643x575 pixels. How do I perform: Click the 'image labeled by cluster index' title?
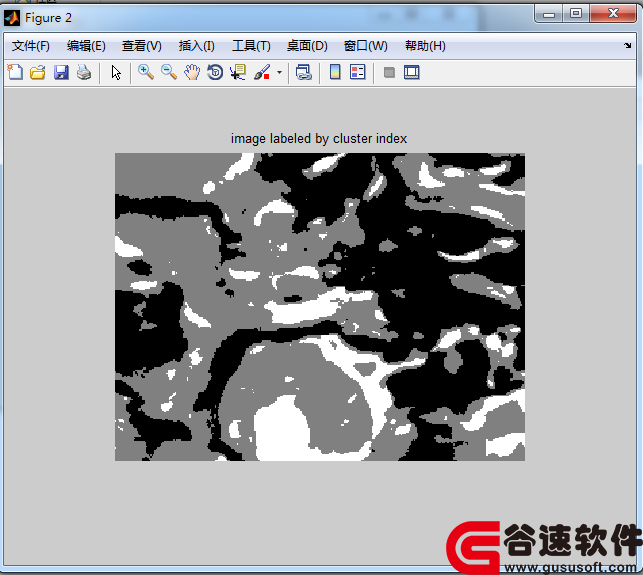click(x=319, y=139)
